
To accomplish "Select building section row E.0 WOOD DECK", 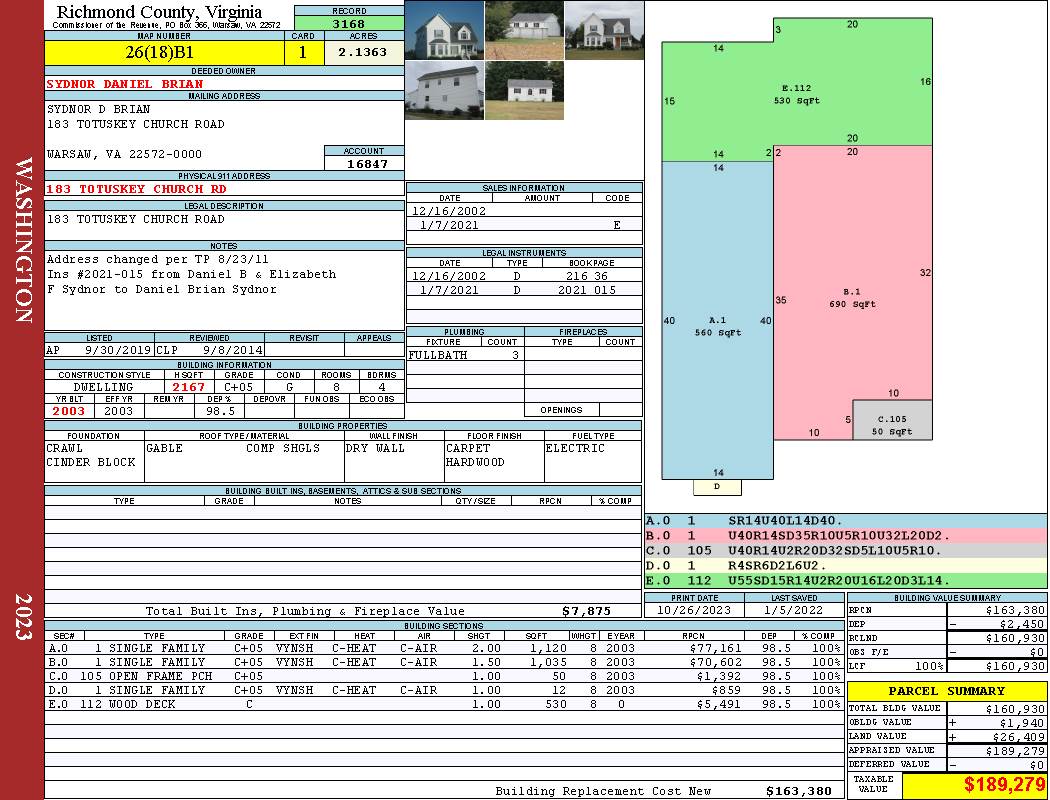I will (x=444, y=704).
